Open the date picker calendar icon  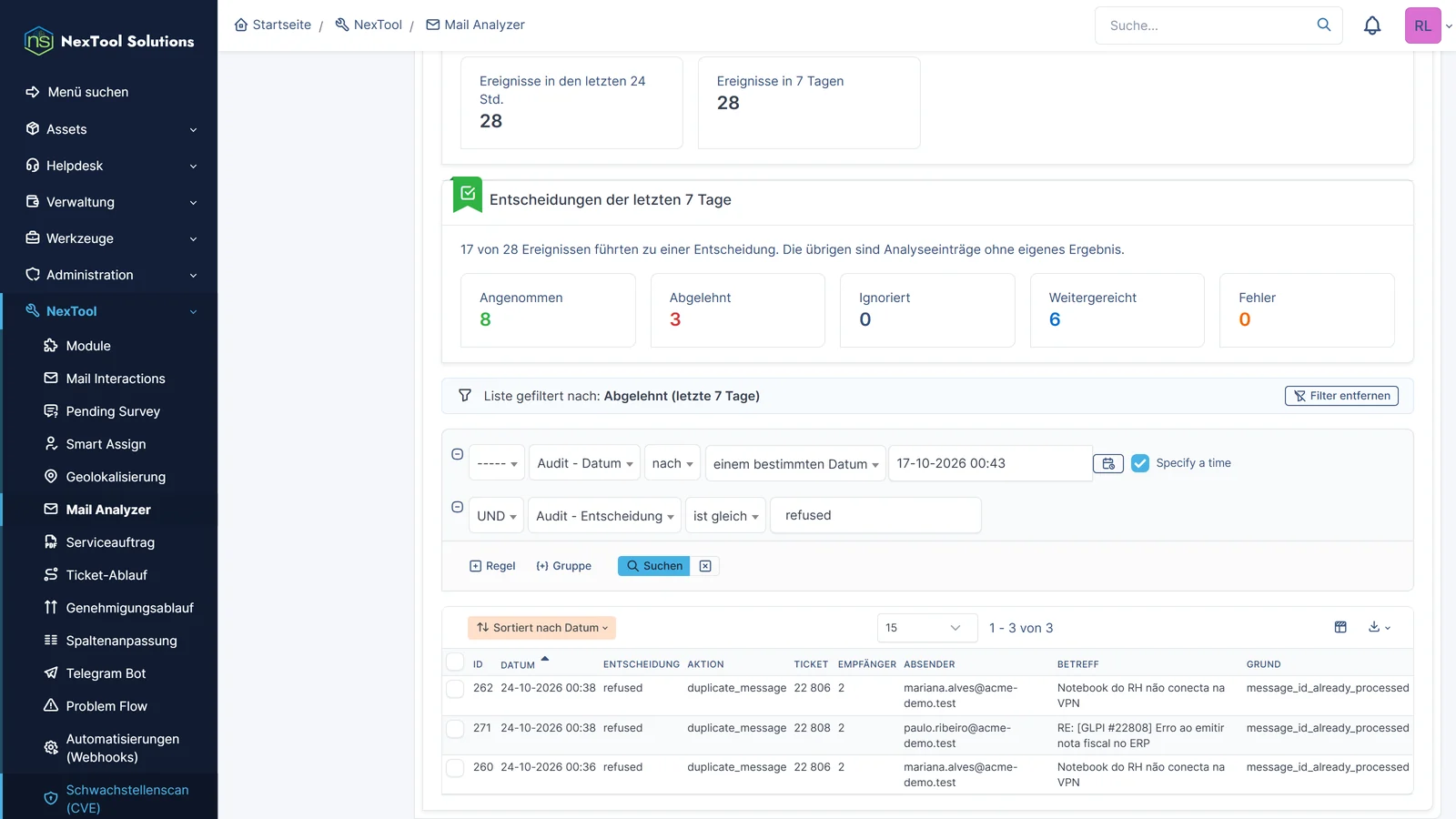[x=1108, y=463]
